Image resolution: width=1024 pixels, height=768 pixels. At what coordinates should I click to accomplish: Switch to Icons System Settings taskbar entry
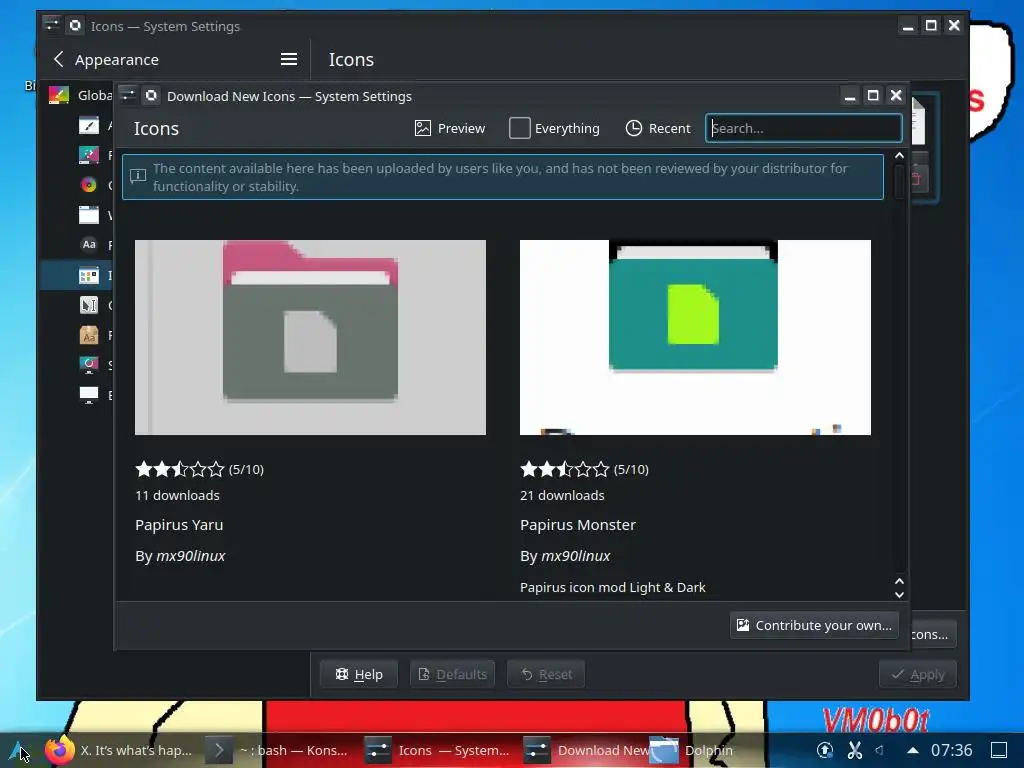(437, 750)
